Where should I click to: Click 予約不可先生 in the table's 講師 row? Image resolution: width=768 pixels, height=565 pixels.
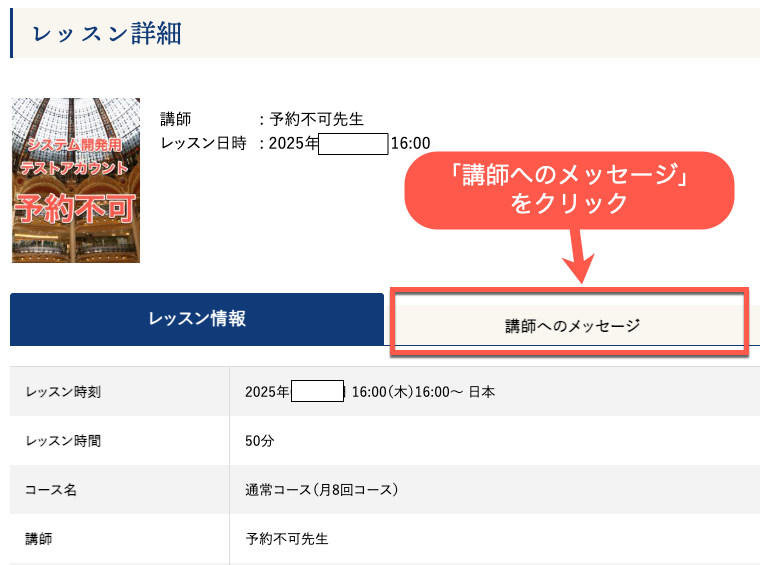[x=287, y=539]
